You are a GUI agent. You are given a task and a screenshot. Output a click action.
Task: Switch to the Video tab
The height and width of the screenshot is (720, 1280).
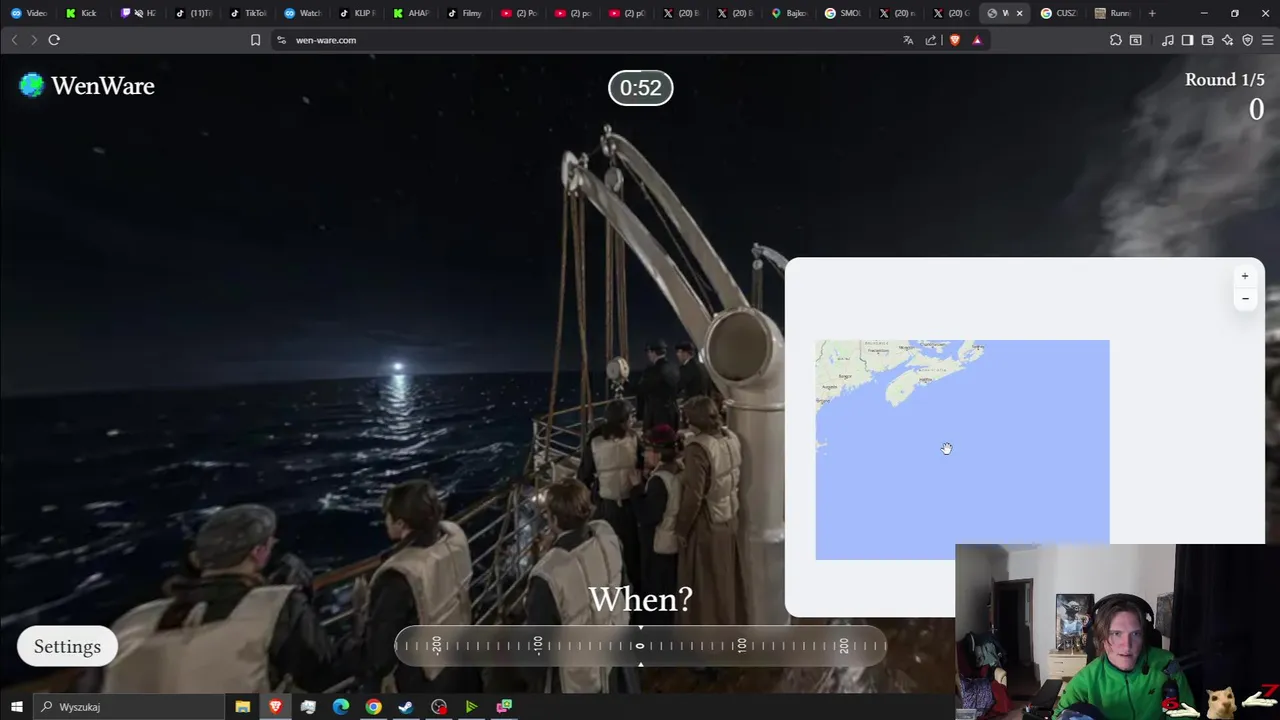(30, 13)
